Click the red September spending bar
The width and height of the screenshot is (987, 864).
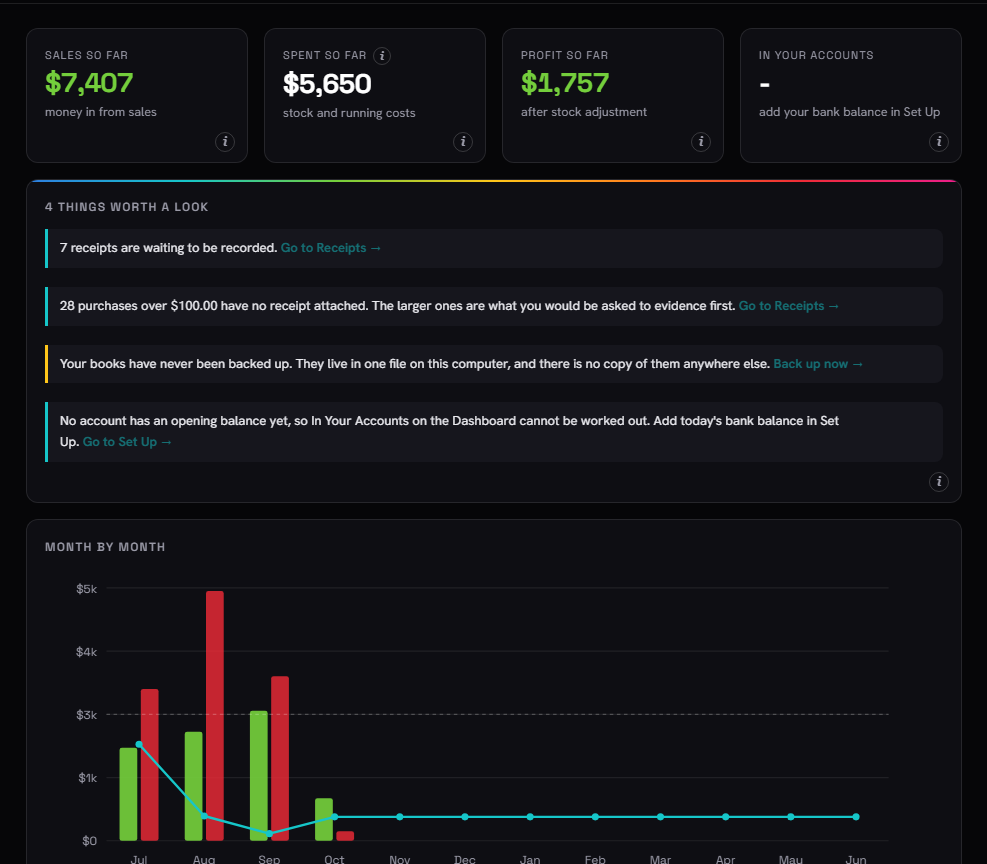(x=280, y=758)
